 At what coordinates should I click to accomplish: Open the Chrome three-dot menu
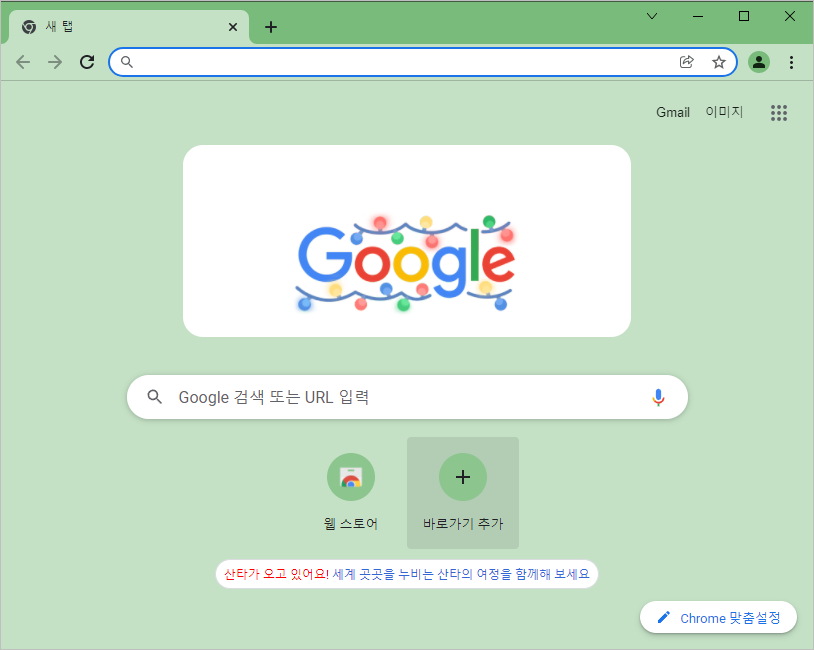[791, 62]
